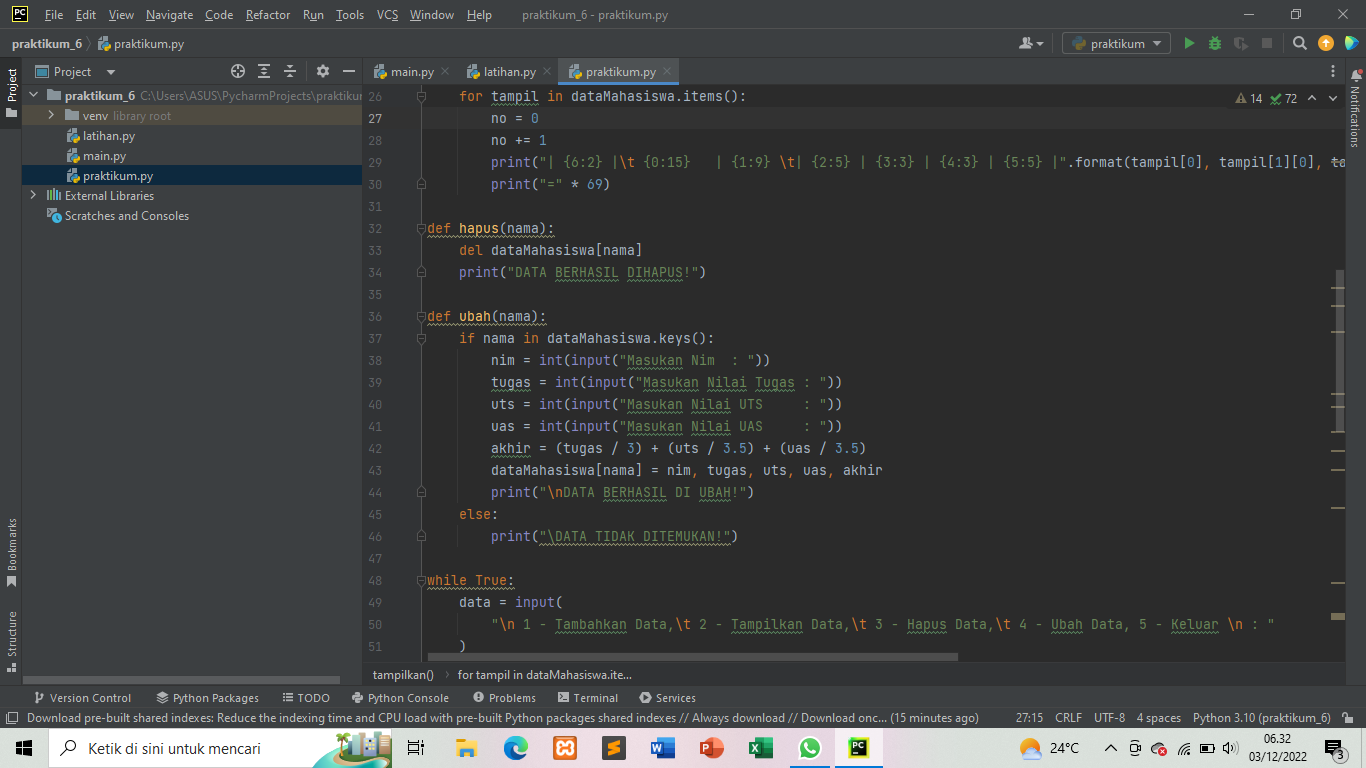Click Select Opened File target icon in Project panel

point(237,71)
